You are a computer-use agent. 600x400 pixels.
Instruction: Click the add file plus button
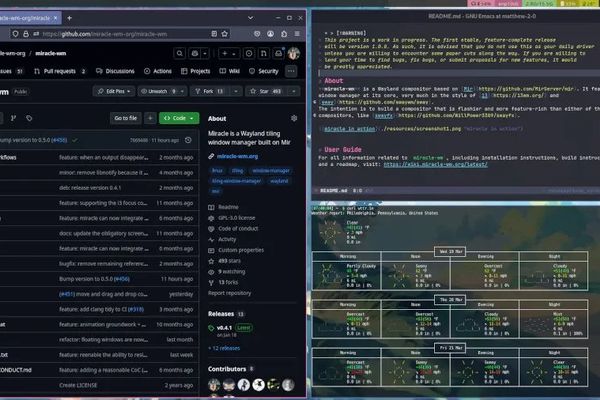coord(150,118)
